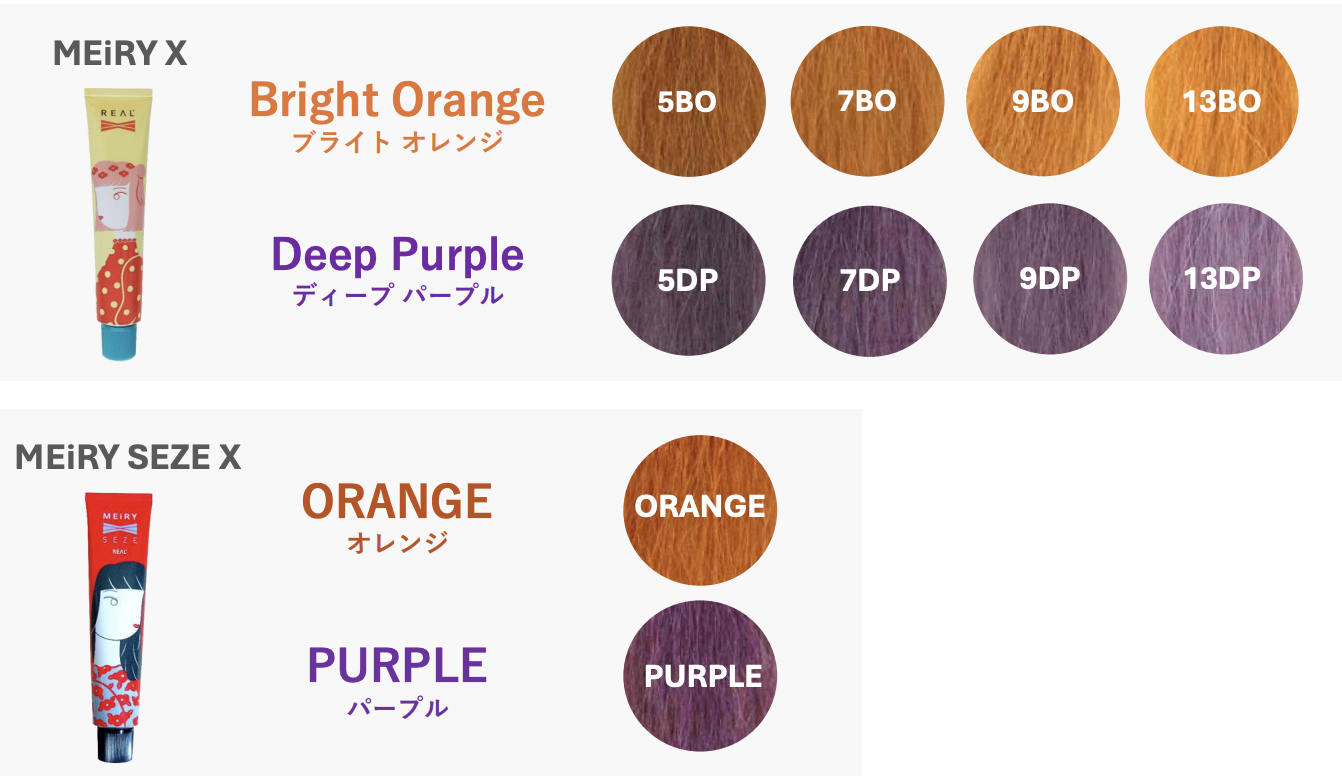
Task: Pick the 13BO lightest orange swatch
Action: [1221, 102]
